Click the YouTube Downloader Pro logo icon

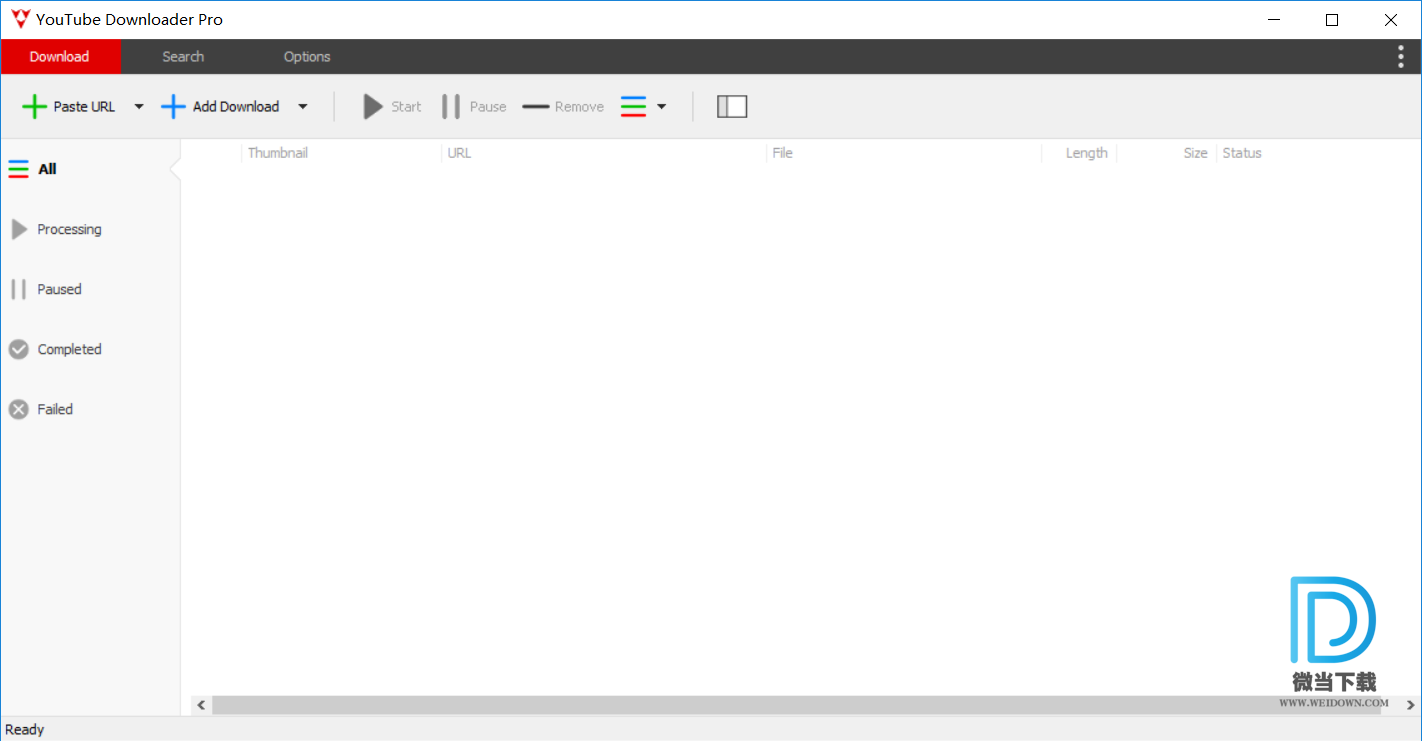(20, 19)
